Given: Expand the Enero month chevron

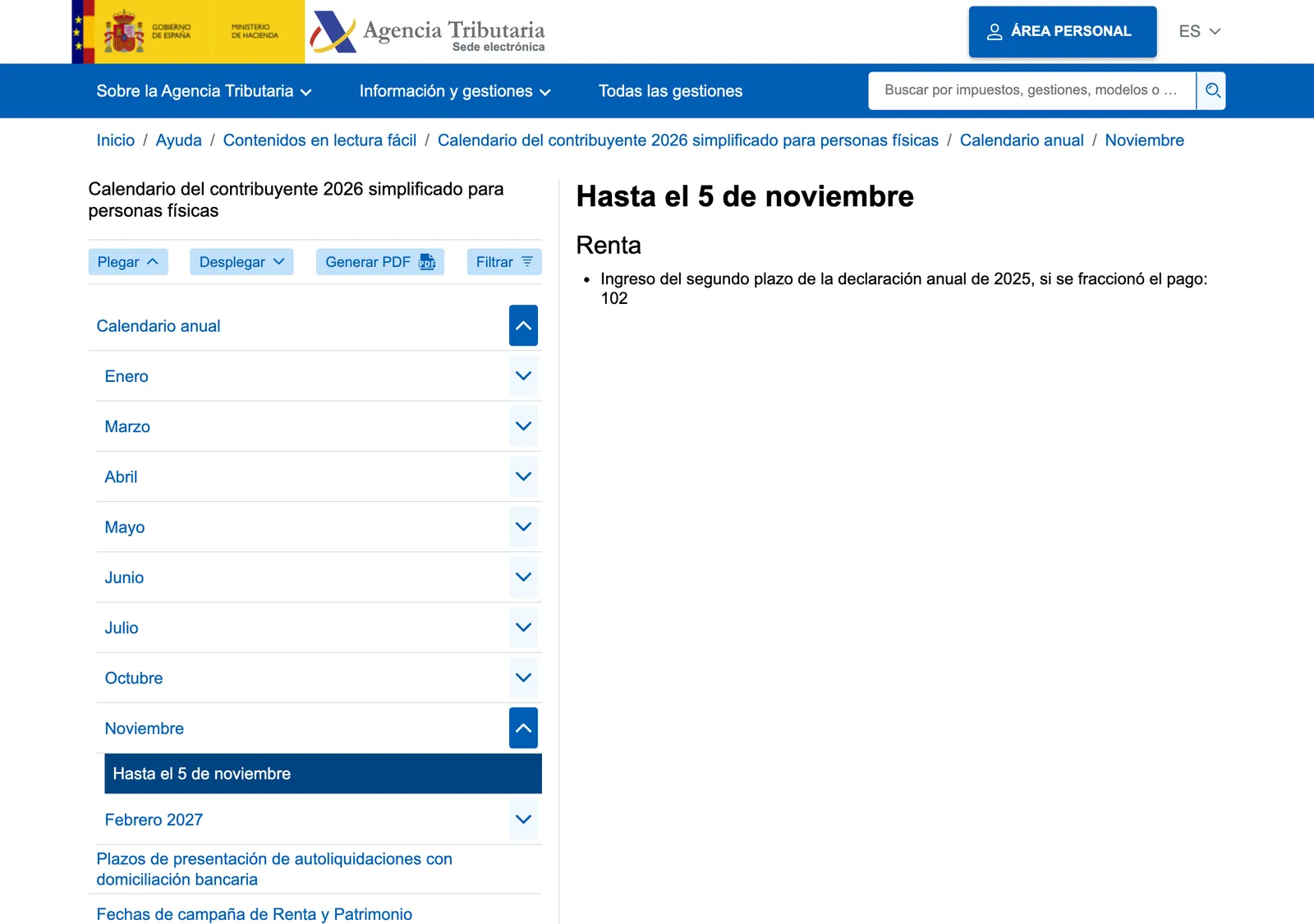Looking at the screenshot, I should pyautogui.click(x=523, y=376).
